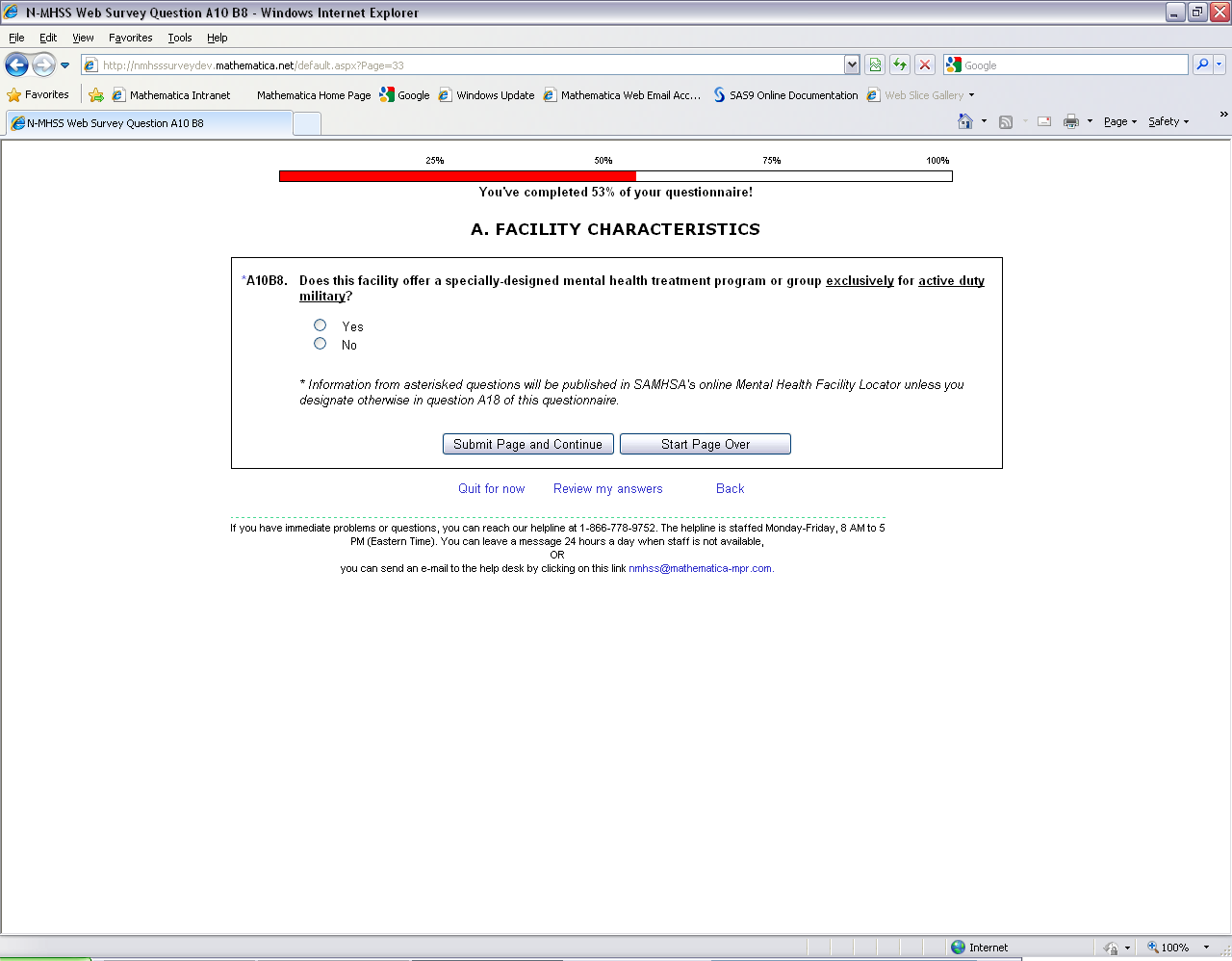Open a new blank tab
This screenshot has width=1232, height=961.
click(x=307, y=123)
